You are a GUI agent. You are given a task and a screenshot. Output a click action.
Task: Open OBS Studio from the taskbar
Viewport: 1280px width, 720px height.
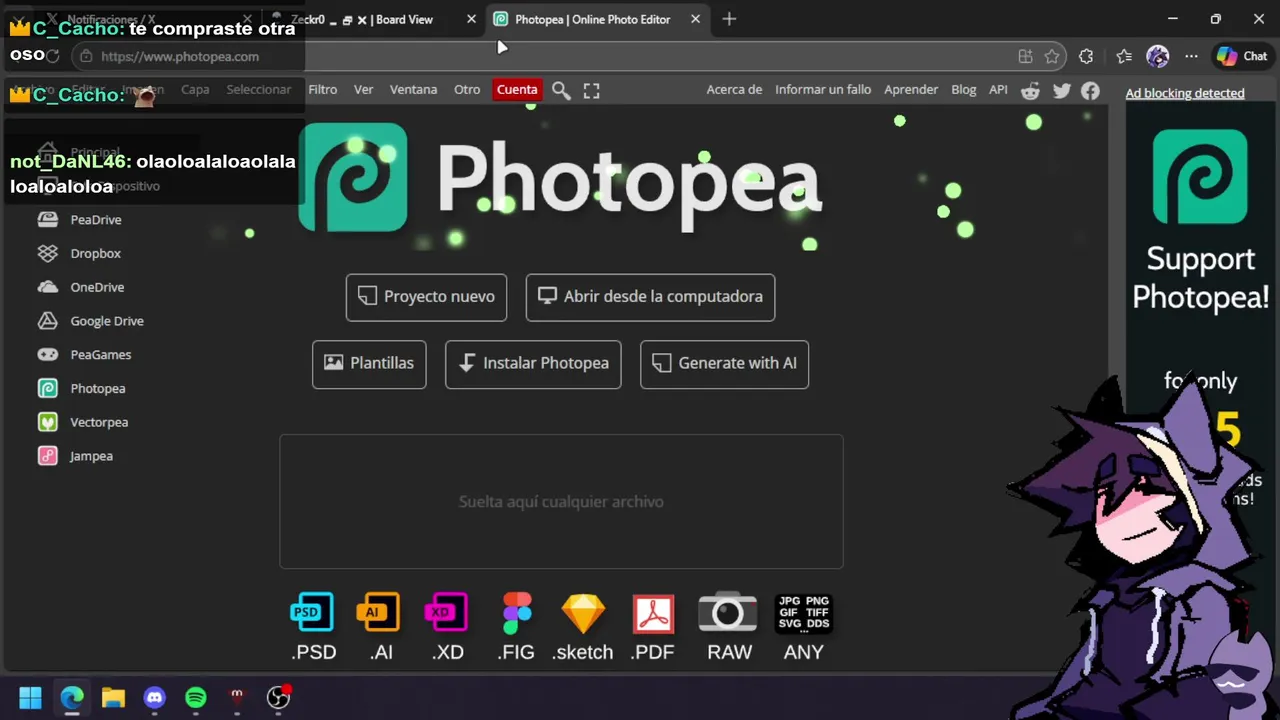279,698
